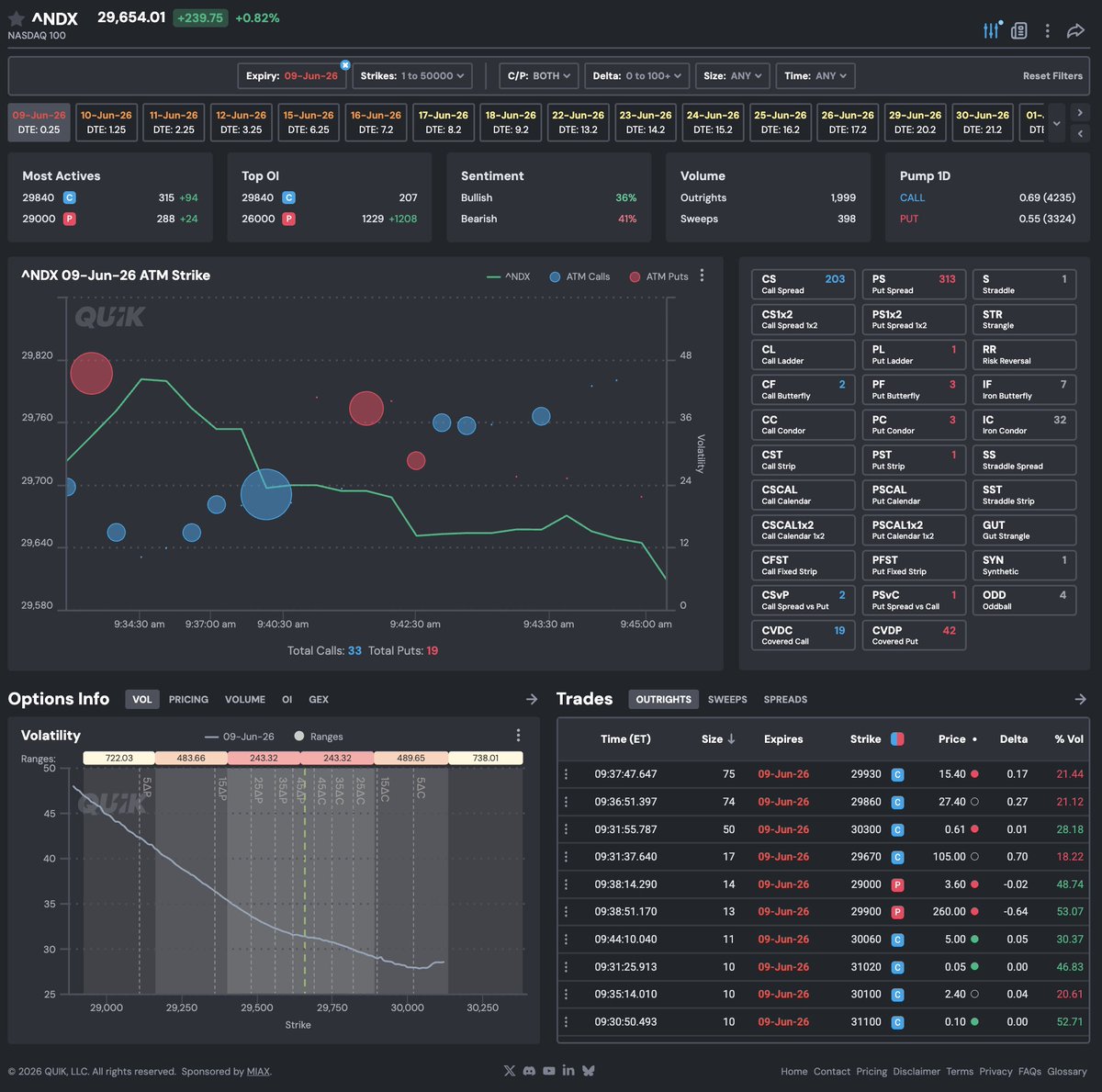The height and width of the screenshot is (1092, 1102).
Task: Toggle the ^NDX line in chart legend
Action: click(x=509, y=276)
